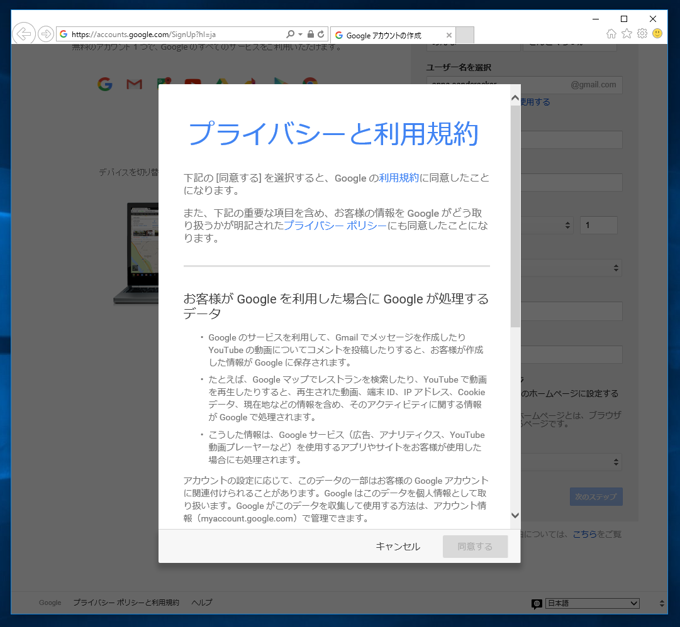The height and width of the screenshot is (627, 680).
Task: Open the 利用規約 link in dialog
Action: coord(399,178)
